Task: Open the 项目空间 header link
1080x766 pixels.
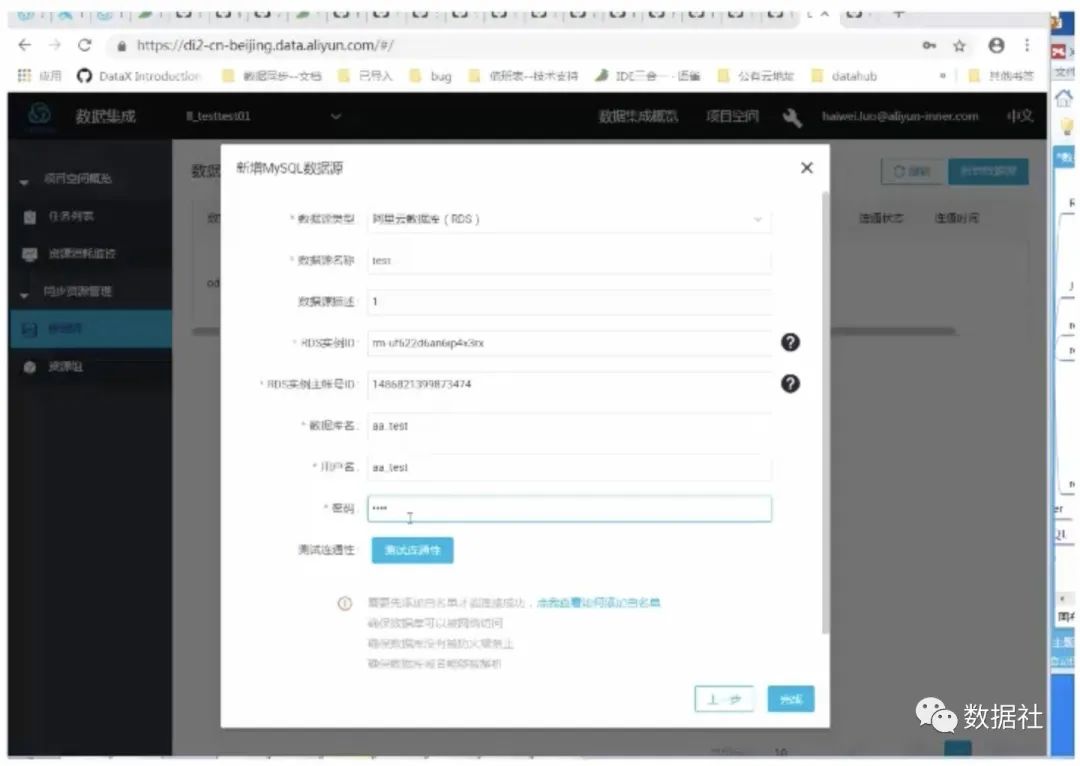Action: tap(732, 116)
